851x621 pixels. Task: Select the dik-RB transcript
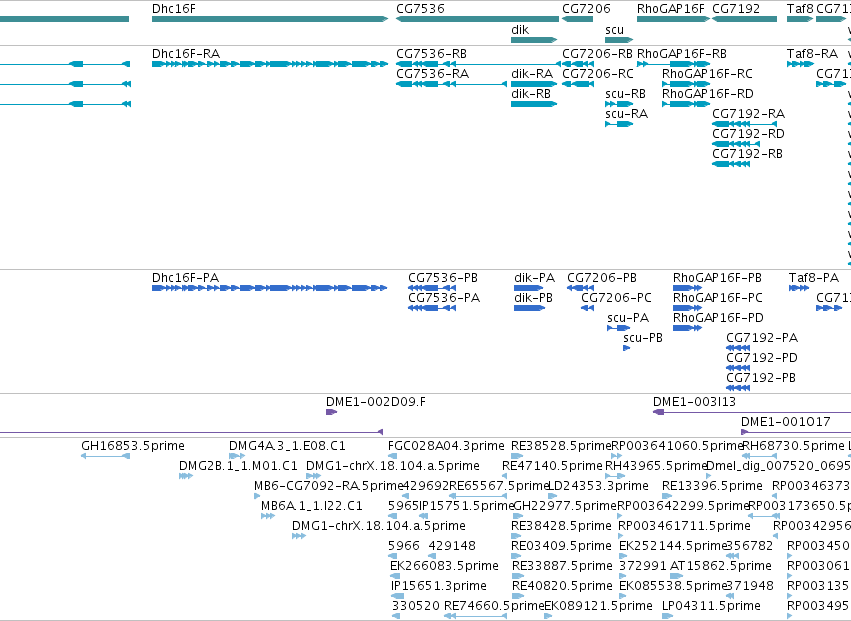tap(534, 104)
